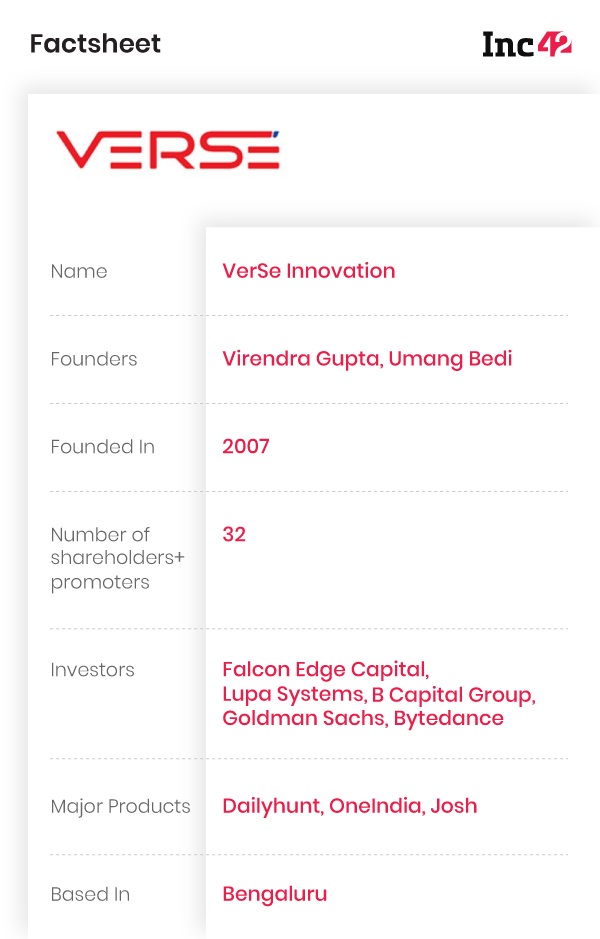Image resolution: width=600 pixels, height=939 pixels.
Task: Click investor Goldman Sachs
Action: pyautogui.click(x=305, y=718)
